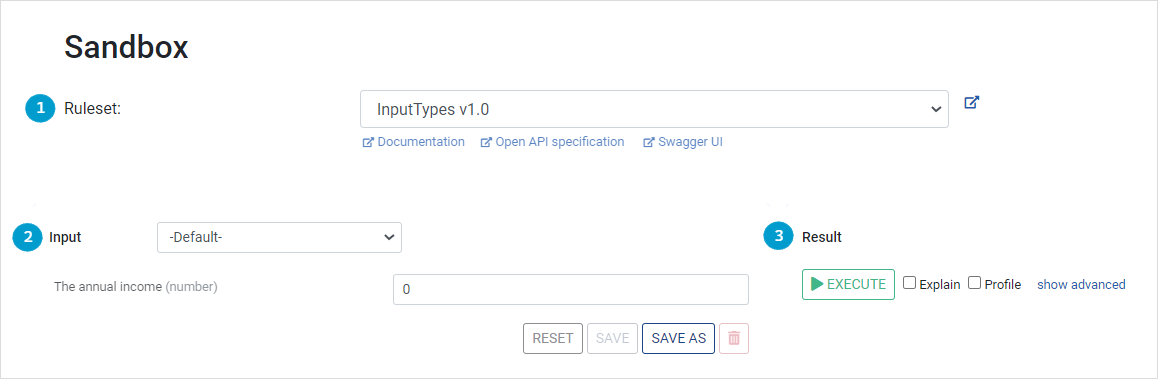This screenshot has width=1158, height=379.
Task: Open the Open API specification link
Action: (560, 142)
